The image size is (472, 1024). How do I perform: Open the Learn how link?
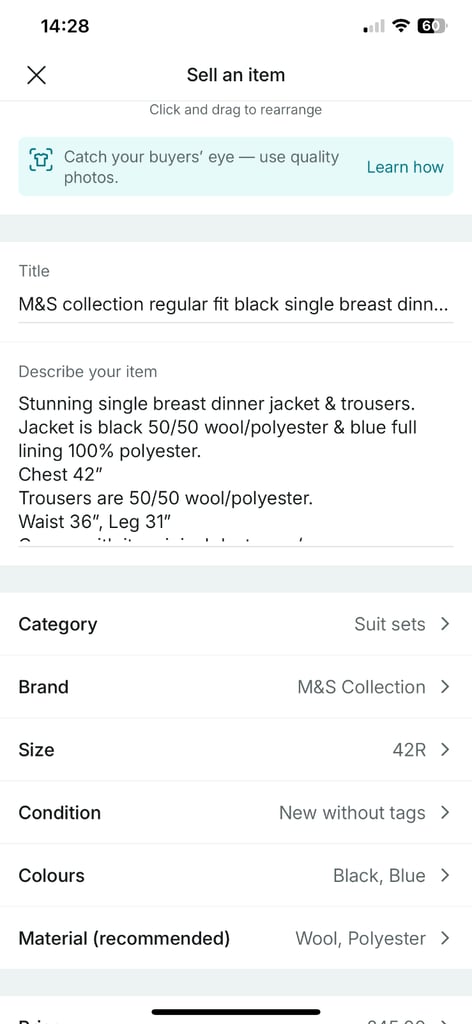click(x=405, y=167)
